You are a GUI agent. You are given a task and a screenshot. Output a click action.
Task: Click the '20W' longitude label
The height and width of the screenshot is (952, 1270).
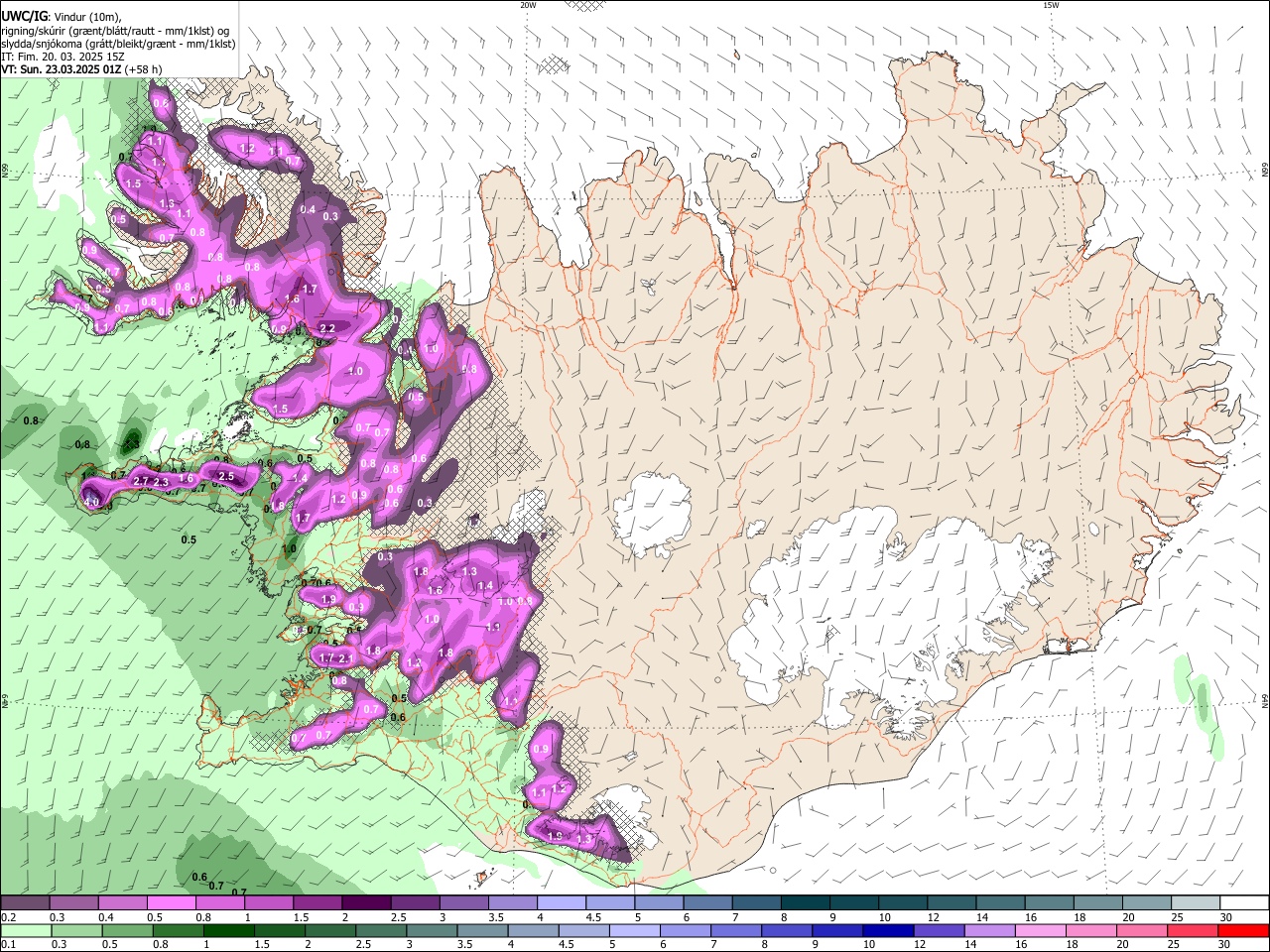tap(528, 5)
